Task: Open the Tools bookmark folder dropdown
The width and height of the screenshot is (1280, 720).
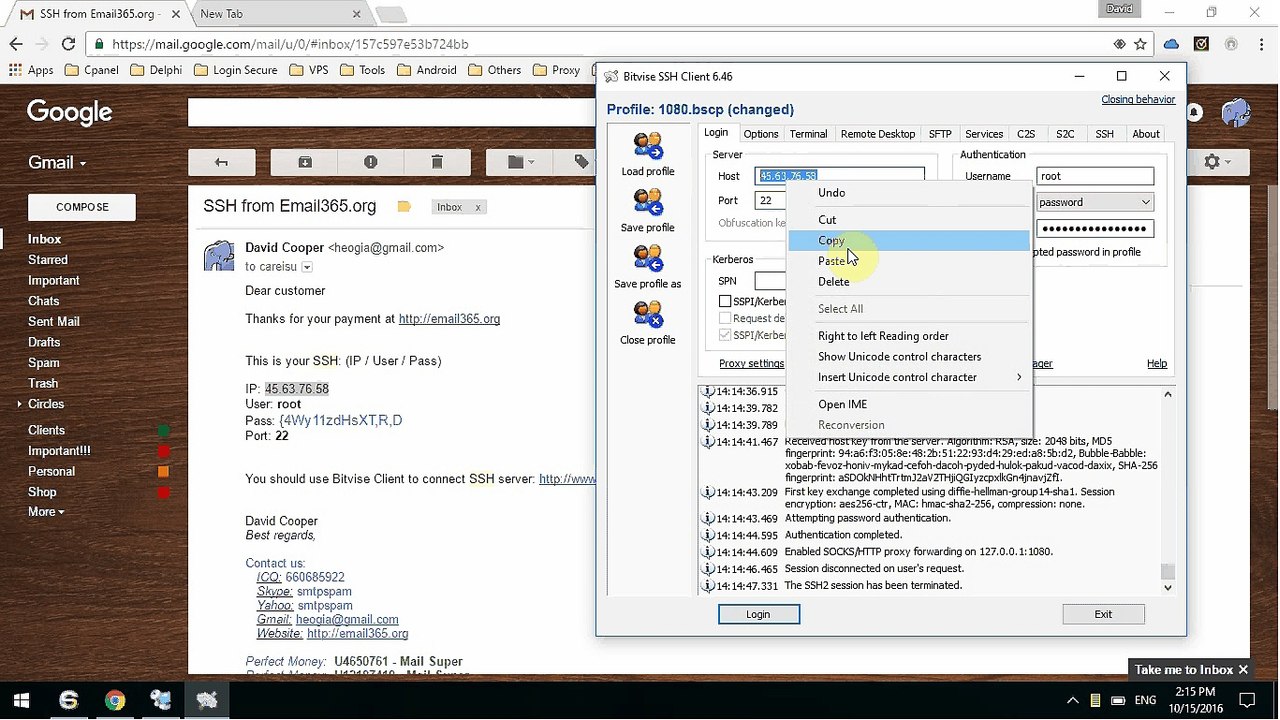Action: (362, 70)
